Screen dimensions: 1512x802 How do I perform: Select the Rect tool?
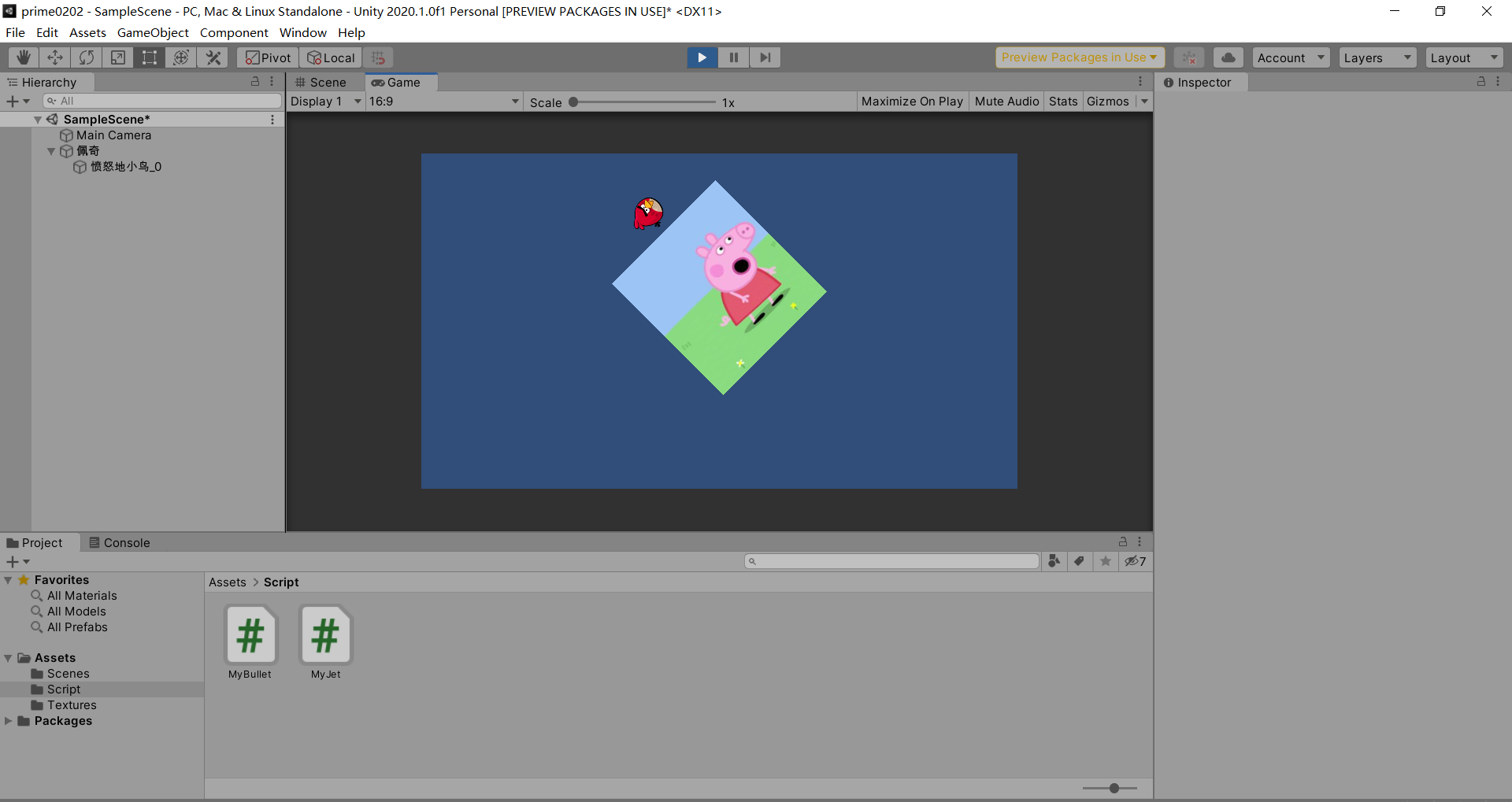tap(150, 57)
